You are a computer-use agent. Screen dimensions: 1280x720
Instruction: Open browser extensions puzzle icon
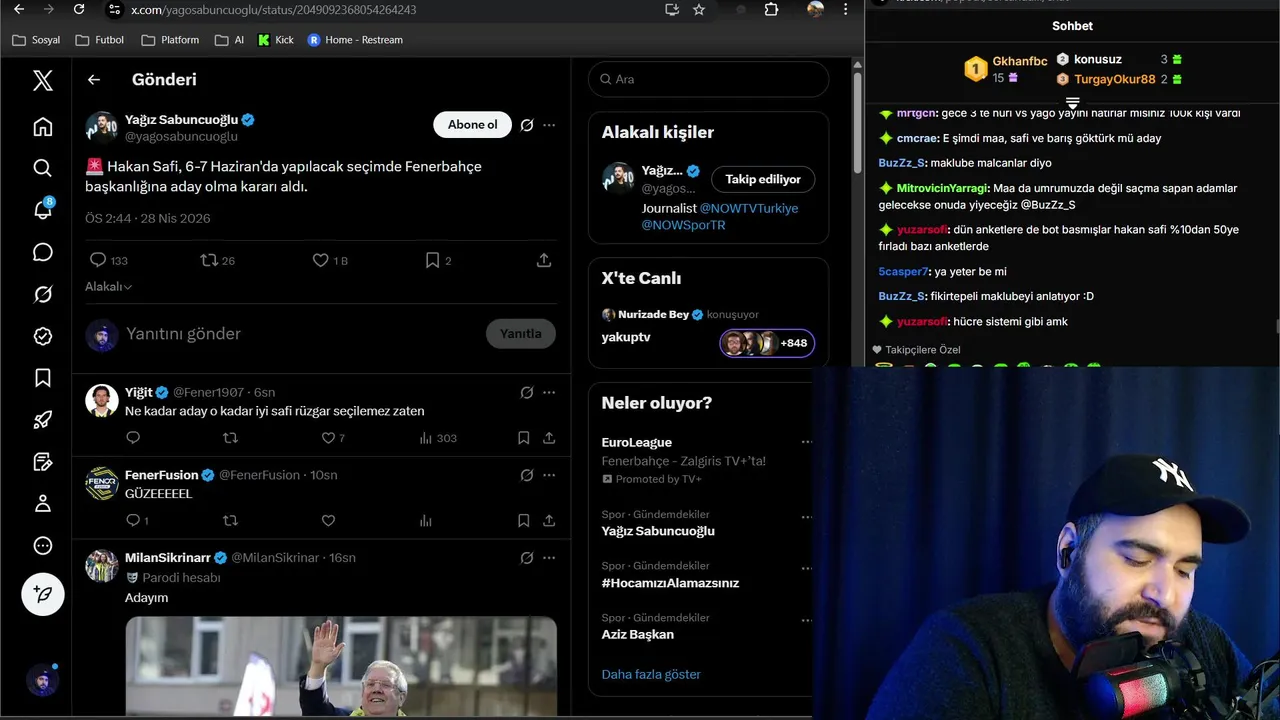[771, 9]
